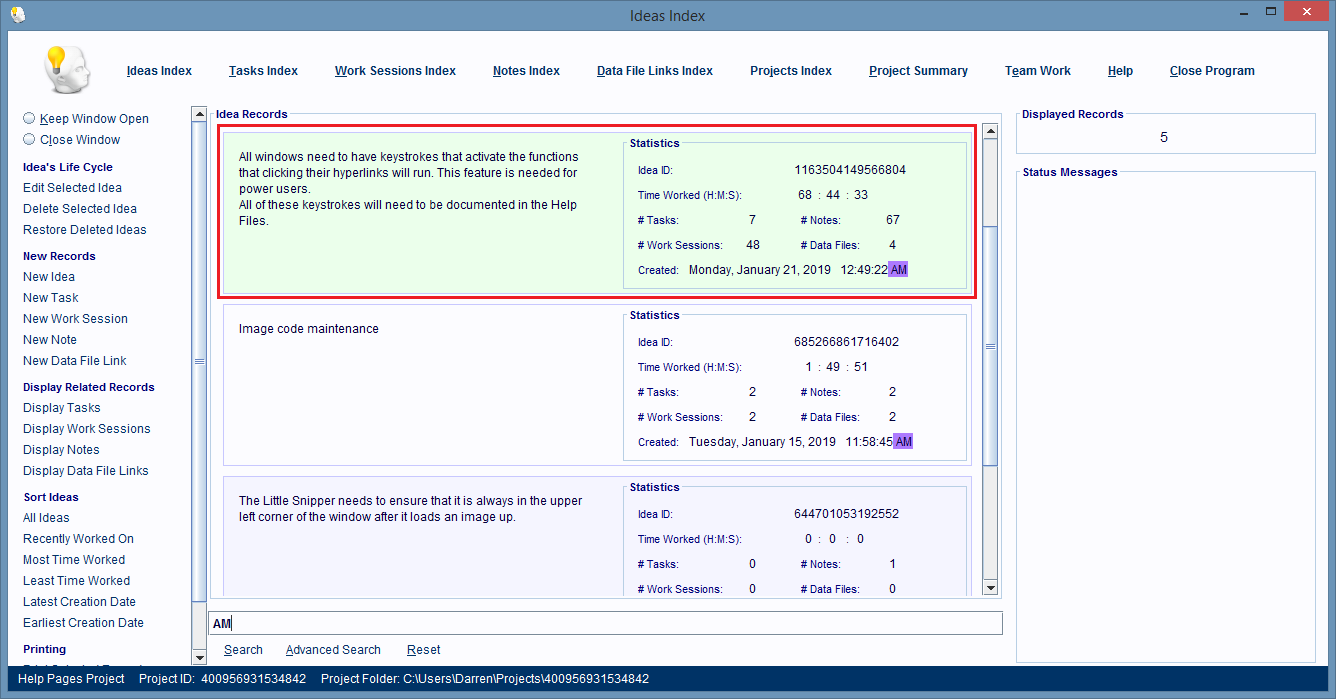Click the Restore Deleted Ideas link
The width and height of the screenshot is (1336, 699).
click(x=85, y=230)
